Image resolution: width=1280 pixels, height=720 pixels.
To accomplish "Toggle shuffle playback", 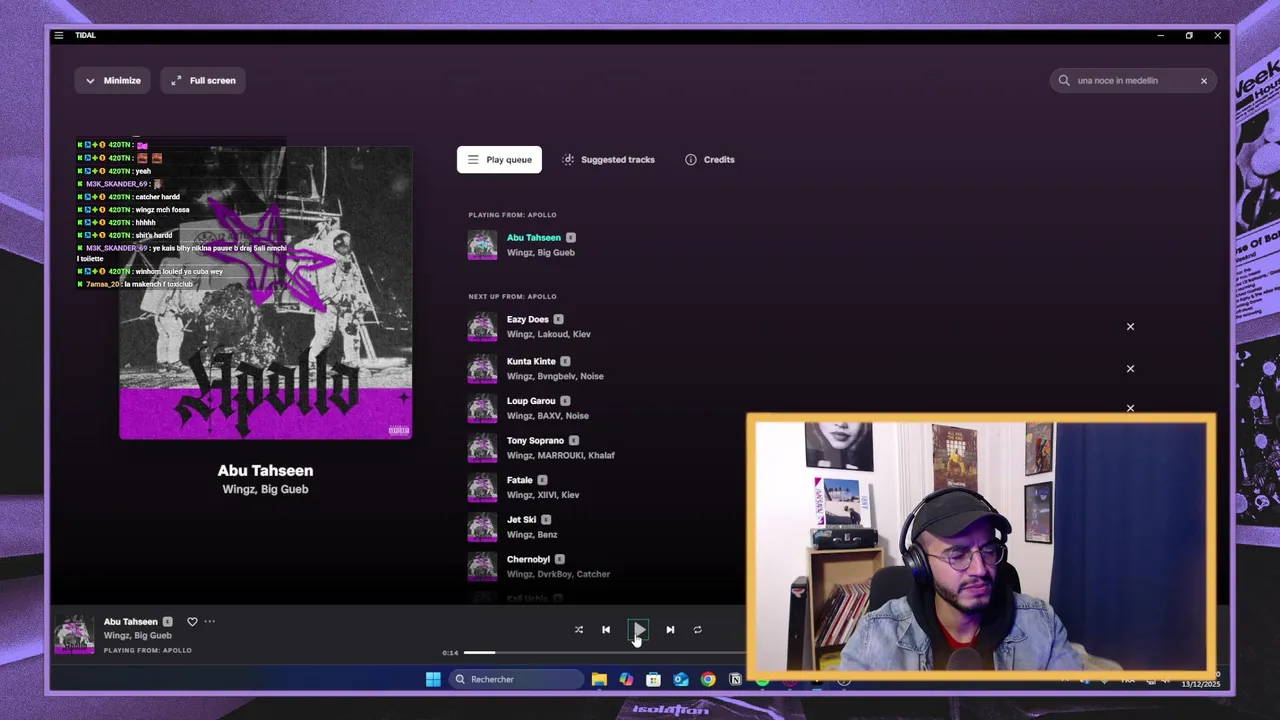I will (579, 630).
